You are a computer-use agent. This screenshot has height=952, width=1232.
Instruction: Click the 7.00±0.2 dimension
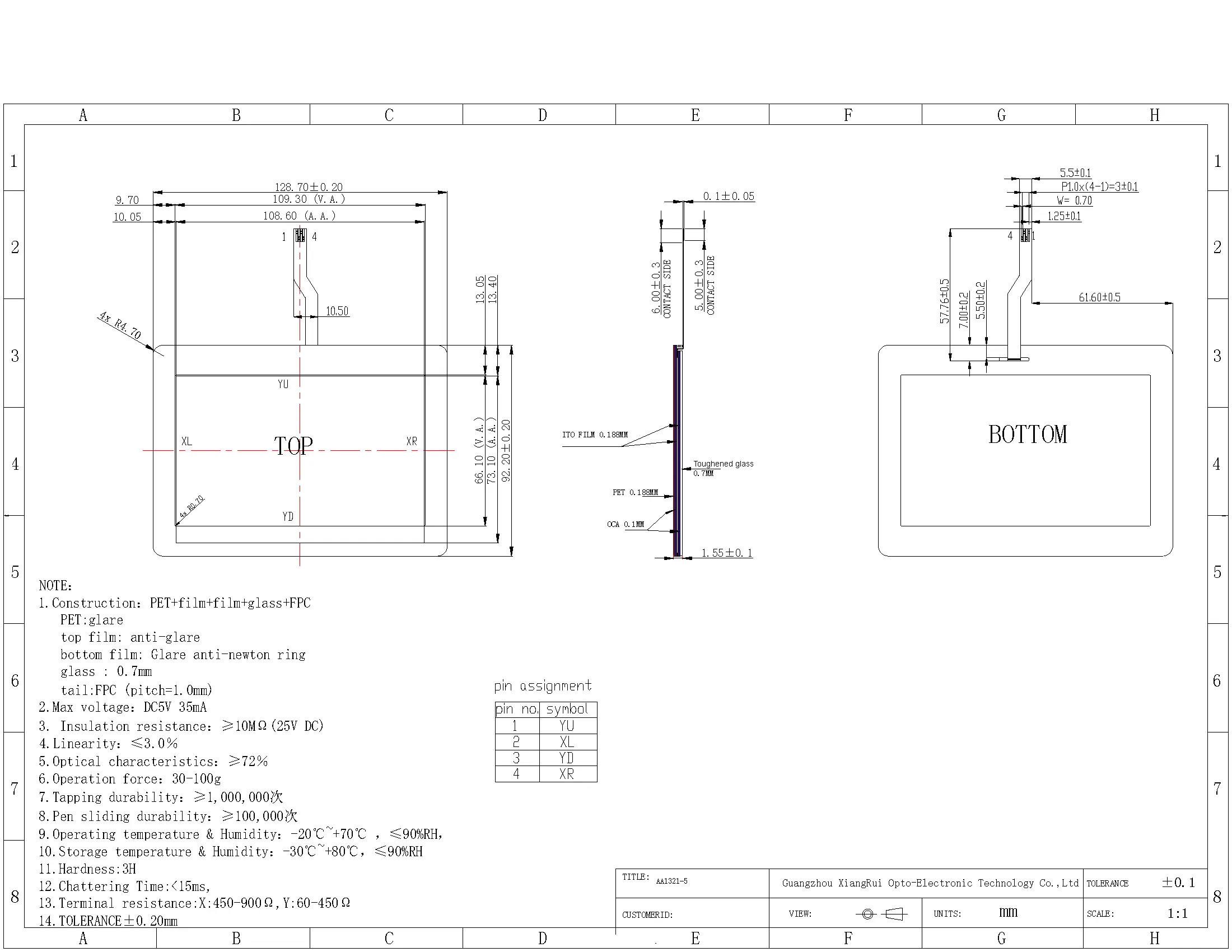coord(964,310)
